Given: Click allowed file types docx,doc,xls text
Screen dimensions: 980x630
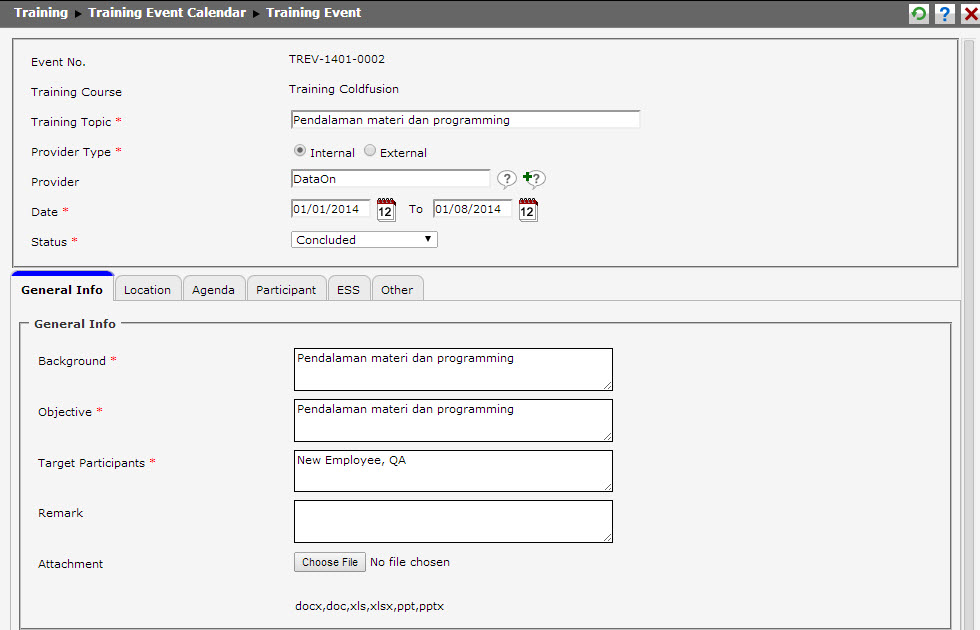Looking at the screenshot, I should tap(369, 606).
